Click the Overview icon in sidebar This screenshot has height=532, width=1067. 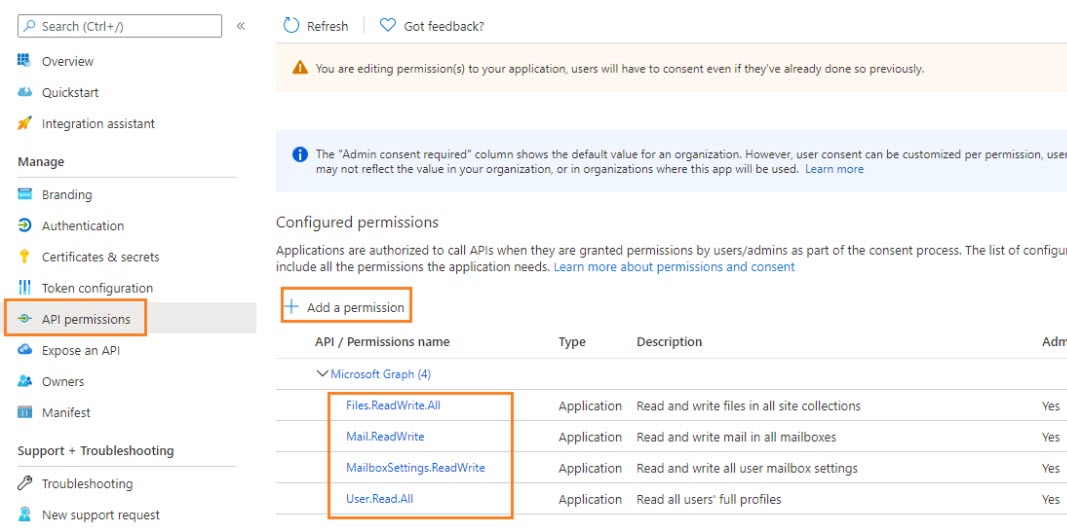(x=25, y=61)
